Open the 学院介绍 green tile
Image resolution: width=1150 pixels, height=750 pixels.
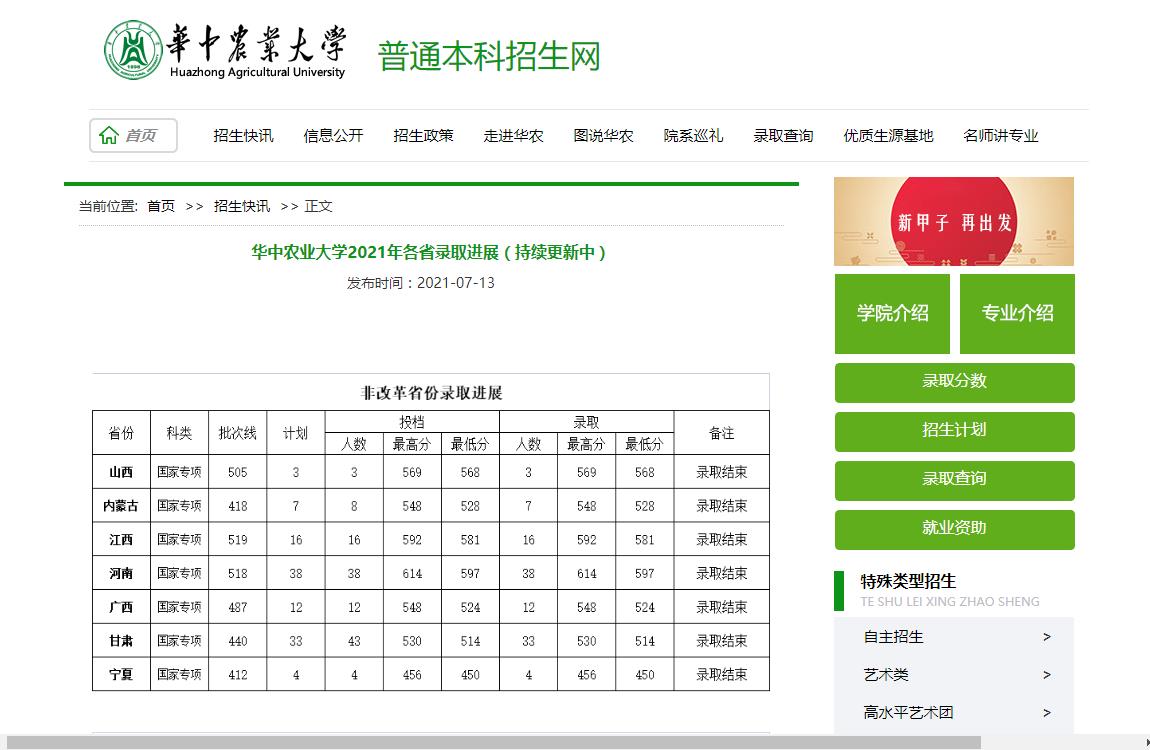pos(892,314)
